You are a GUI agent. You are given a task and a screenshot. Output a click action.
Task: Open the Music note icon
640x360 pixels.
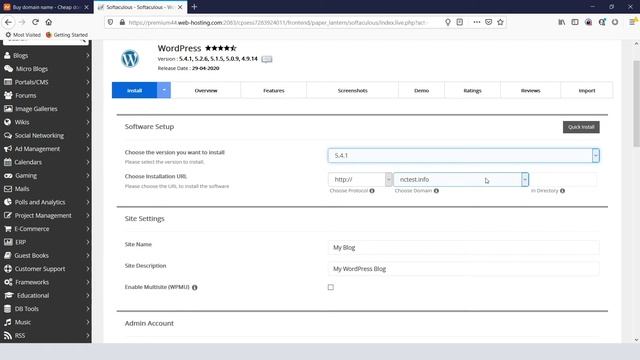tap(8, 322)
